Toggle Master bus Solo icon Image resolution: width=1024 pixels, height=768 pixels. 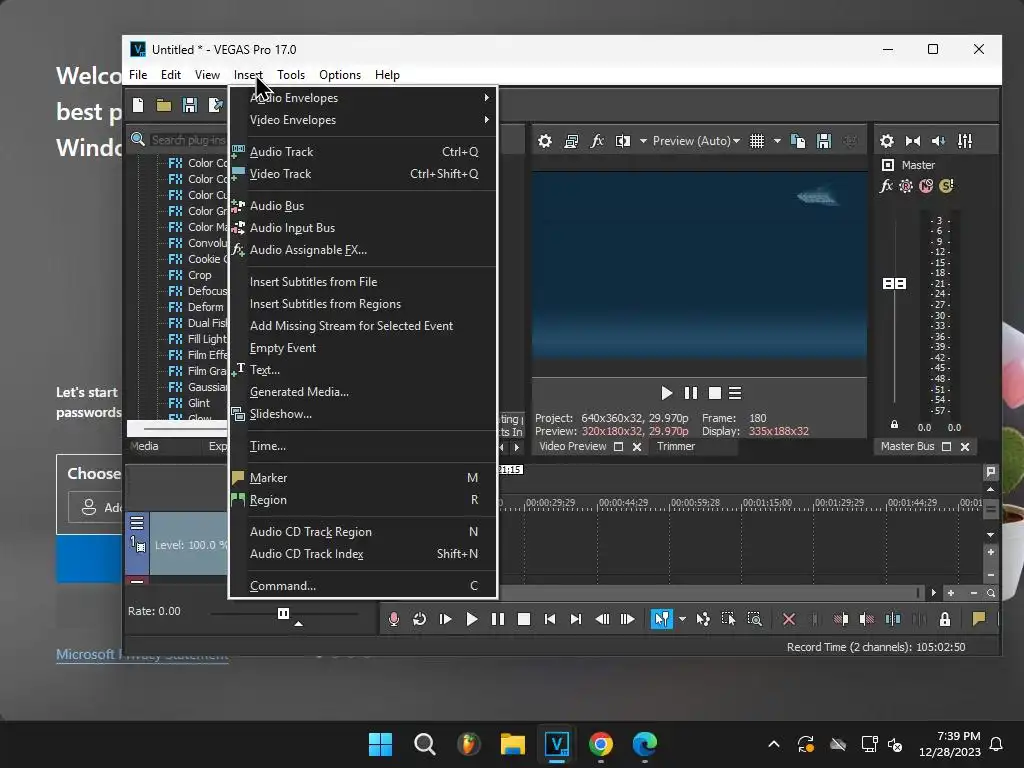[946, 186]
